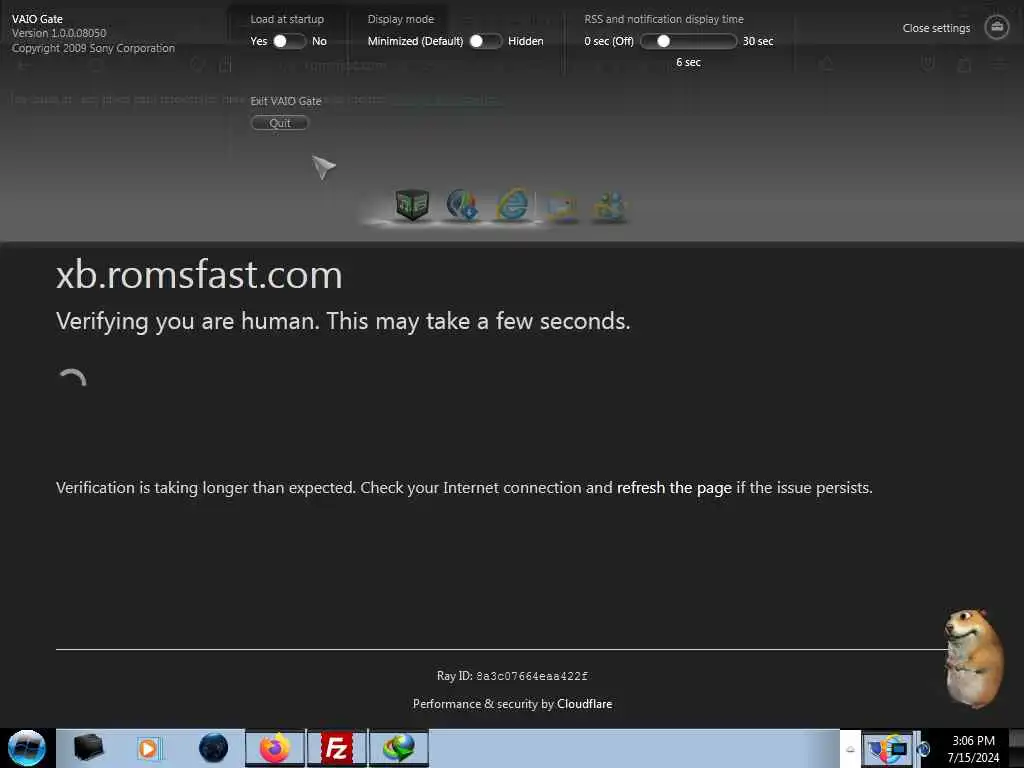The height and width of the screenshot is (768, 1024).
Task: Adjust the RSS notification display time slider
Action: click(688, 41)
